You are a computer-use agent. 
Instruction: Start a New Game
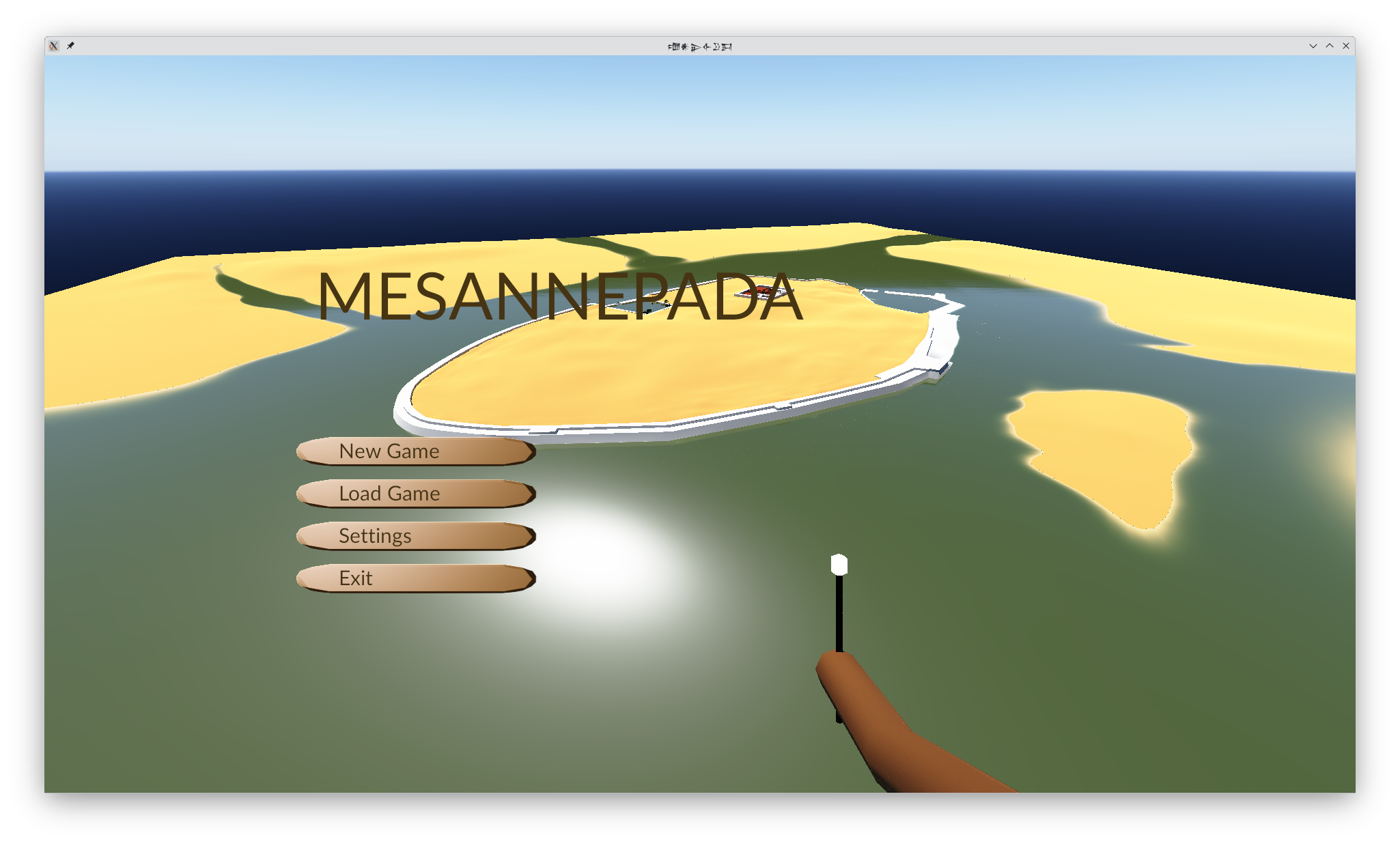[x=415, y=451]
